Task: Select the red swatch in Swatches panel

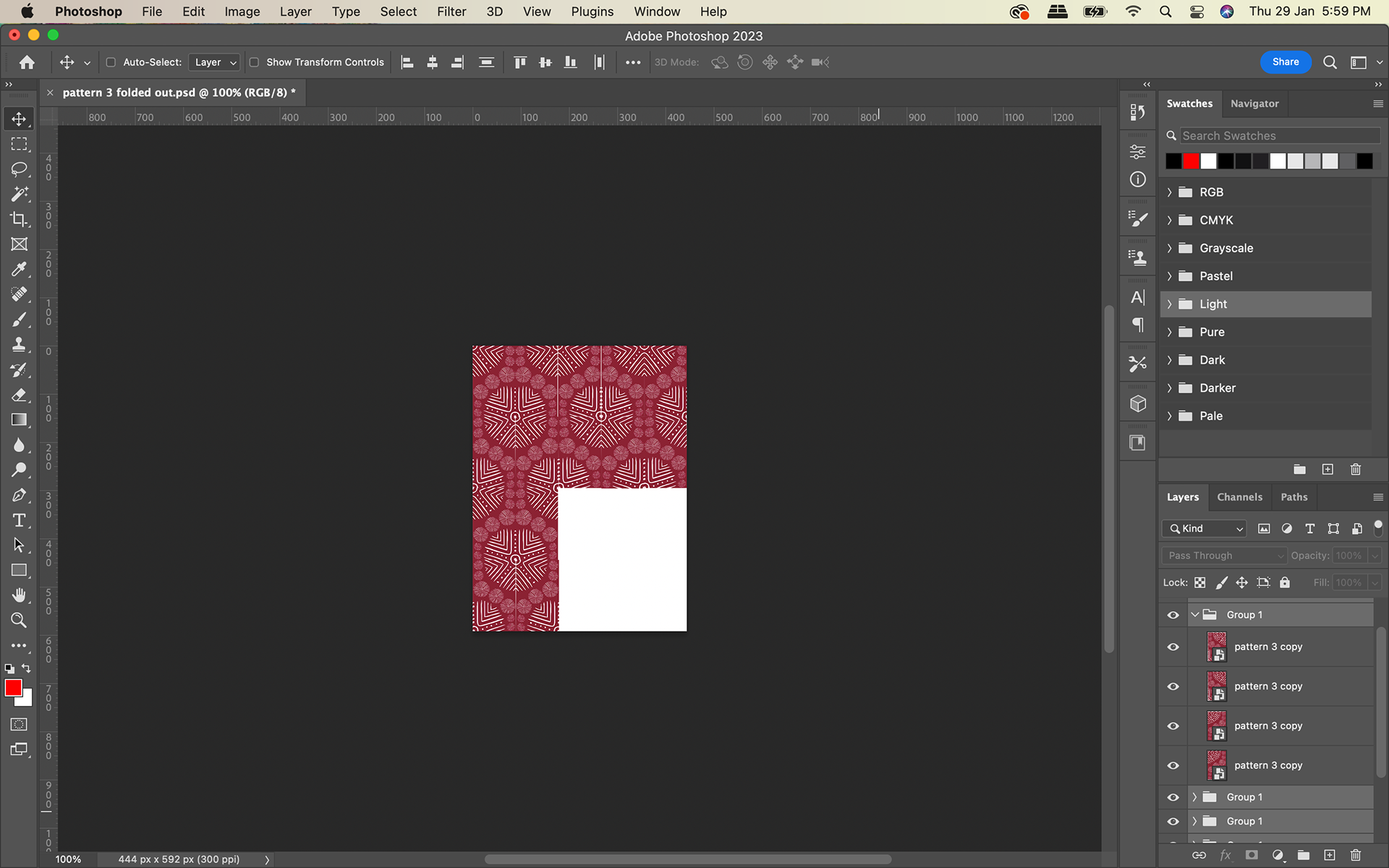Action: tap(1189, 161)
